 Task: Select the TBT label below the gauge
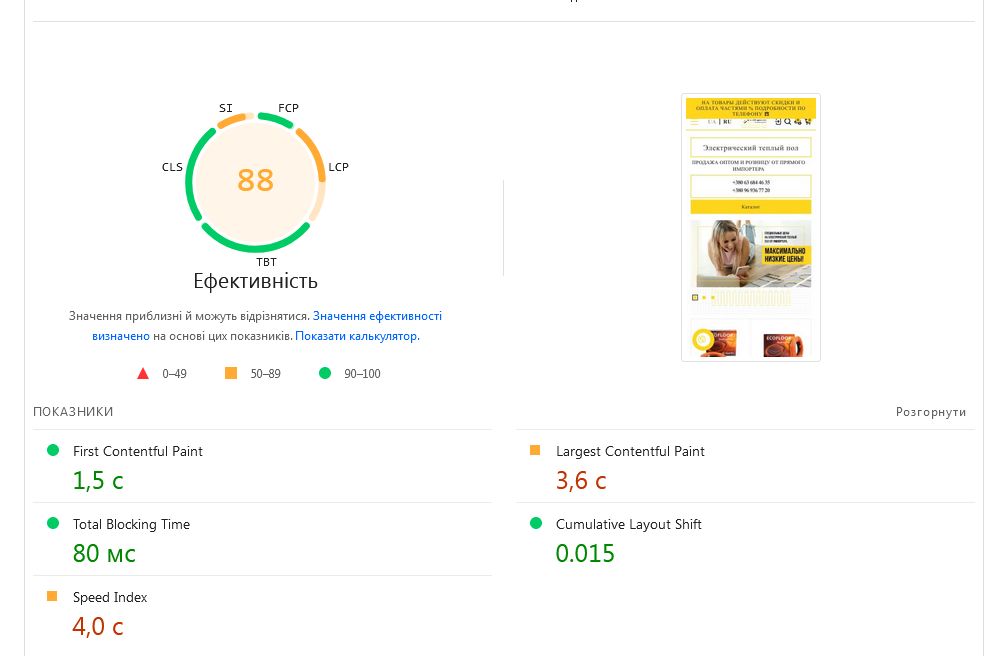tap(266, 262)
